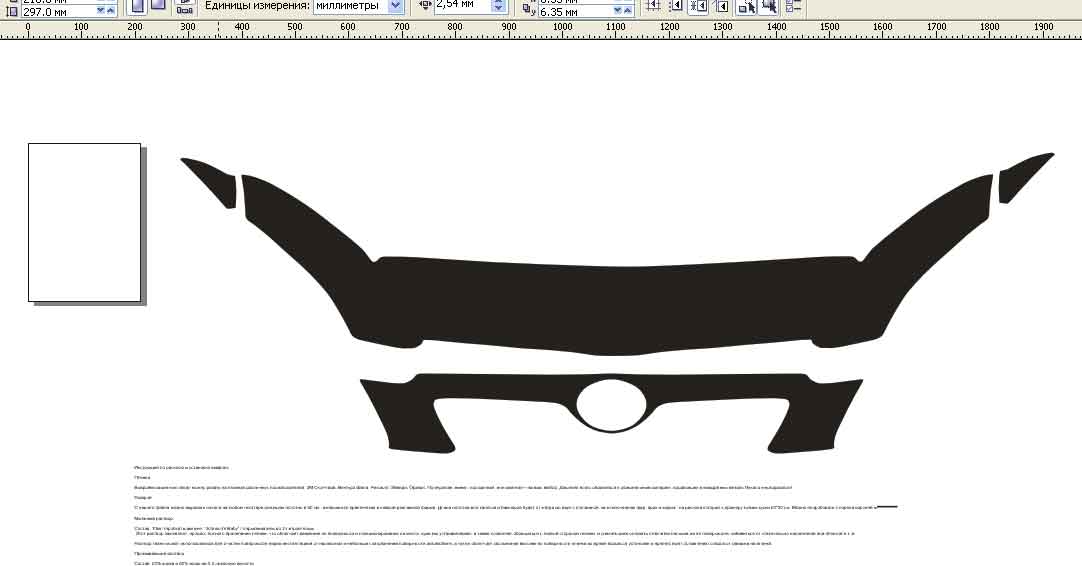This screenshot has height=566, width=1082.
Task: Click the set default page size icon
Action: (184, 7)
